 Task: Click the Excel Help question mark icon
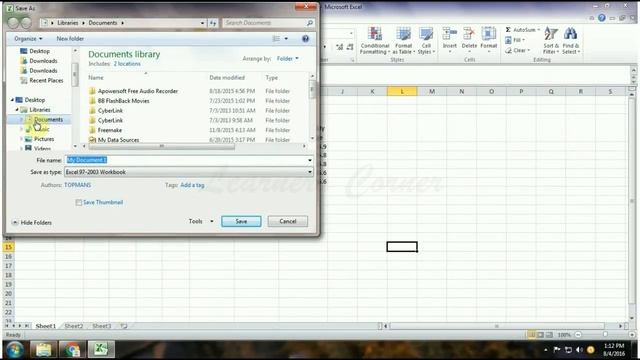click(x=602, y=18)
